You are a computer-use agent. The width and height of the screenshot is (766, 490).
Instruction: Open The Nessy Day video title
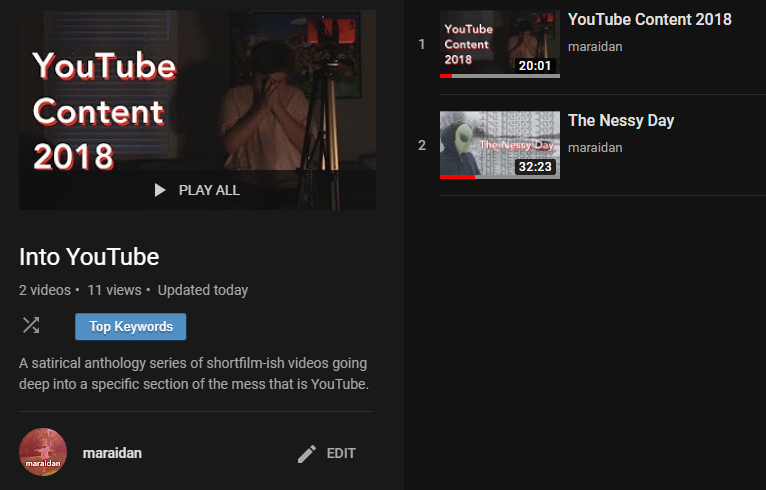coord(621,120)
